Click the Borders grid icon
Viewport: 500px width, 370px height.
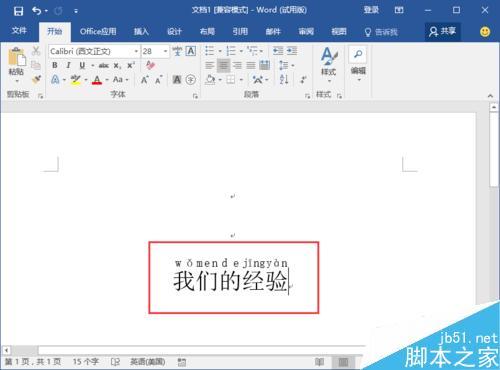point(231,80)
